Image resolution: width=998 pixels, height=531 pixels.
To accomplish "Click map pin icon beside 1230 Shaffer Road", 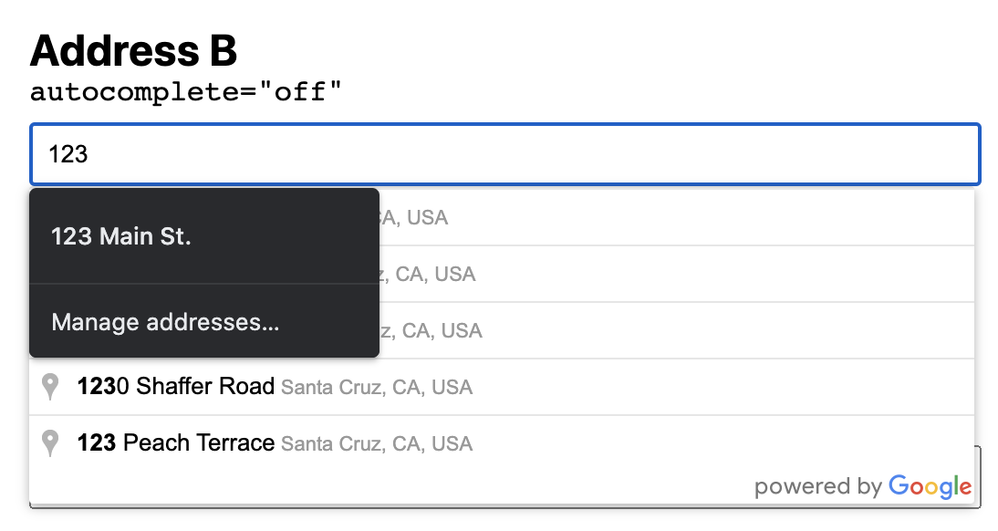I will 50,387.
